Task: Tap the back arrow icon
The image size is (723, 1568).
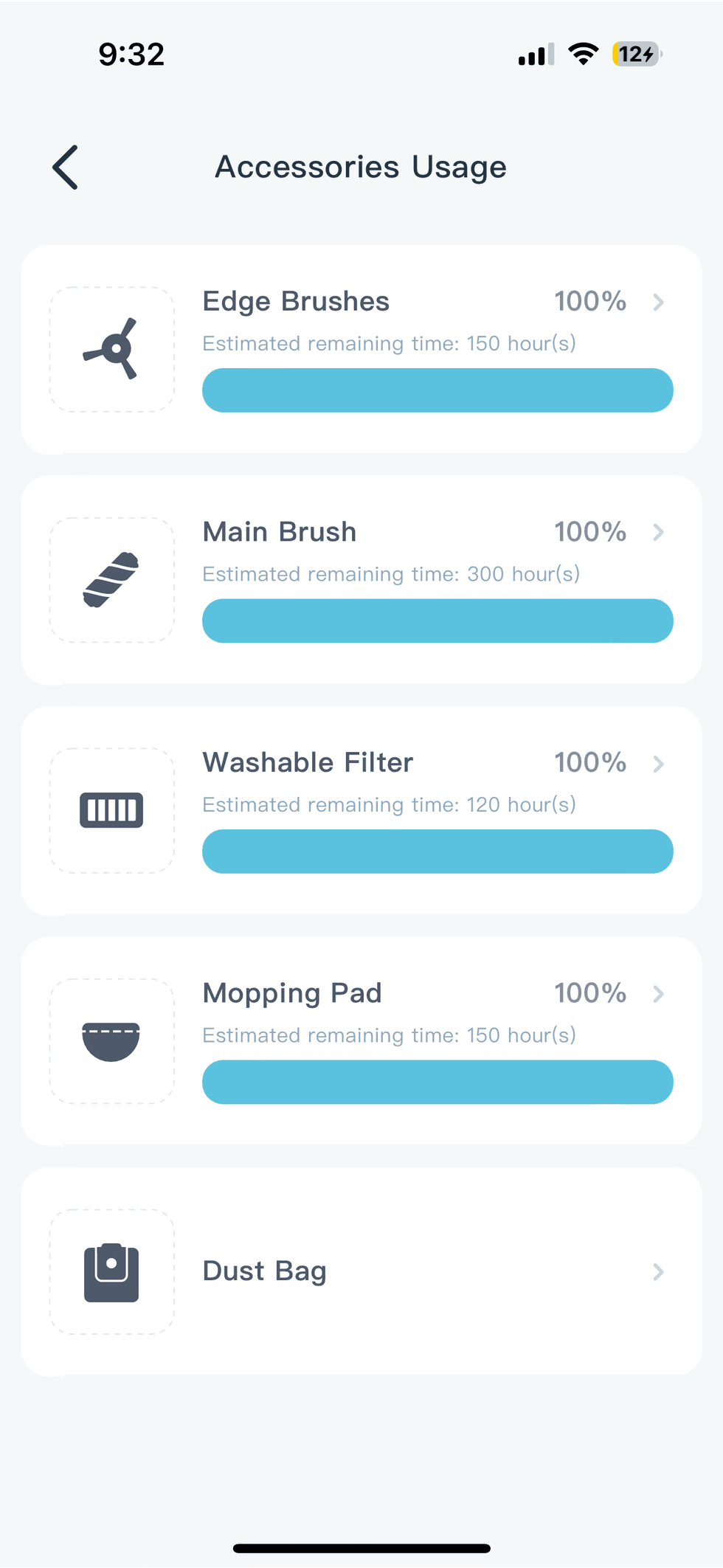Action: coord(66,167)
